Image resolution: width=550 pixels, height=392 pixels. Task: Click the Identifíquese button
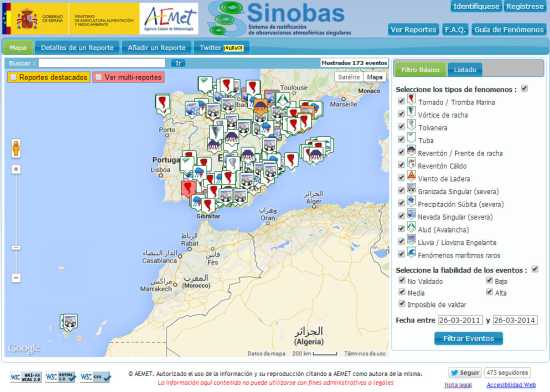tap(476, 6)
